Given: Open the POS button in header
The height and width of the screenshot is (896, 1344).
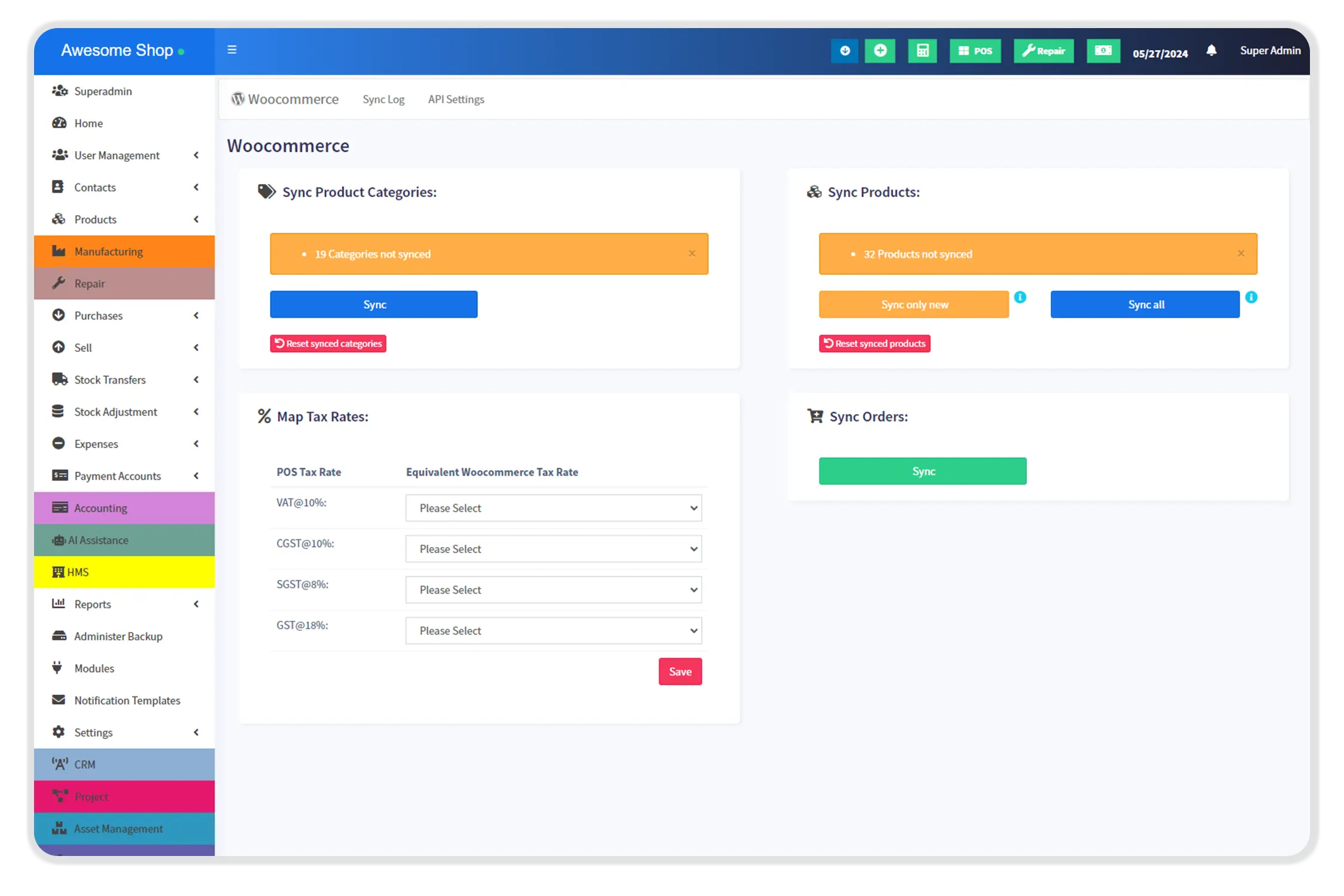Looking at the screenshot, I should click(x=975, y=51).
